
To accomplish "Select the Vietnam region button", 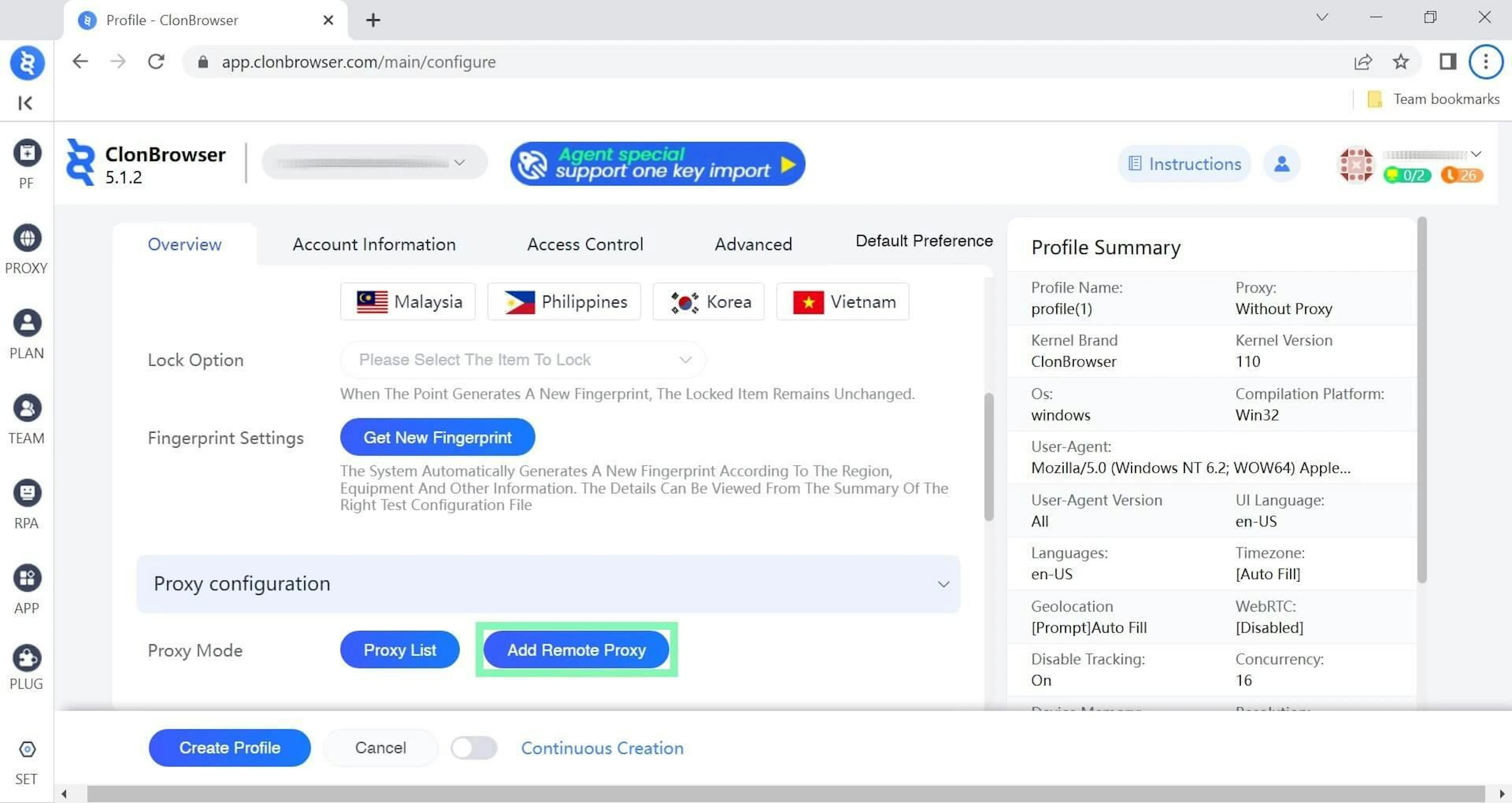I will (843, 302).
